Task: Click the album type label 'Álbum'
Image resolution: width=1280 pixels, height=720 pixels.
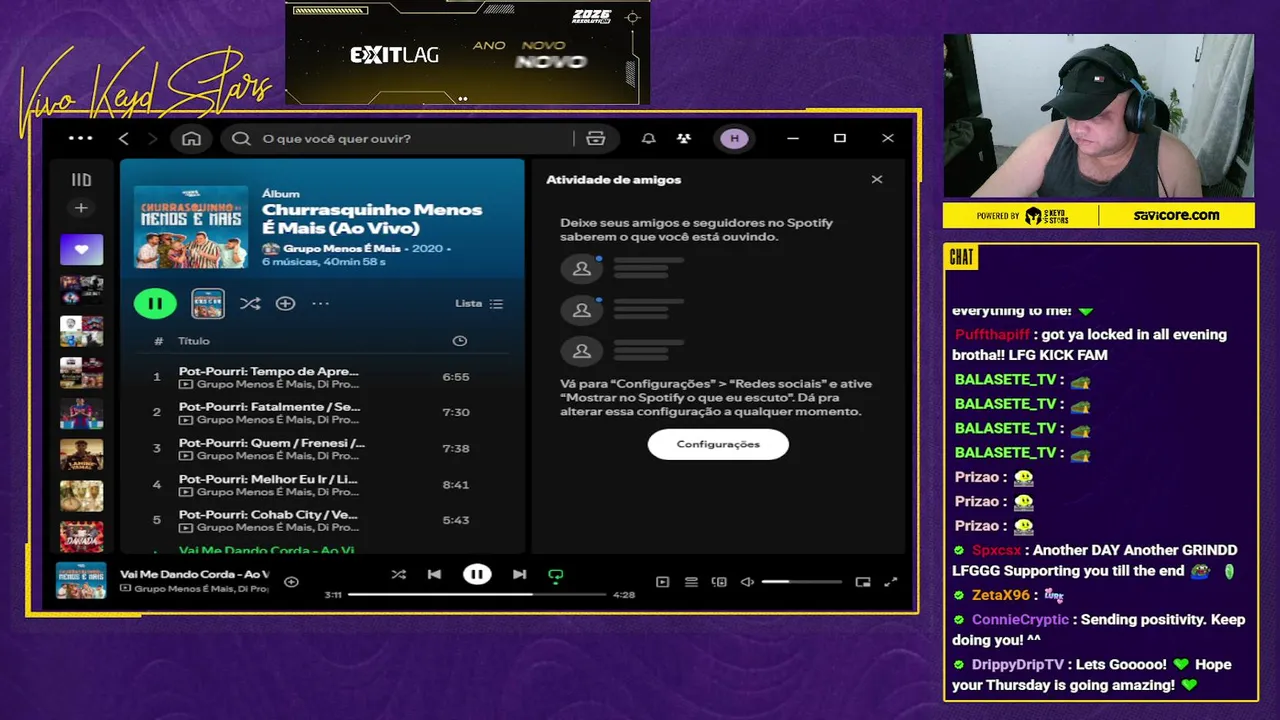Action: pos(281,193)
